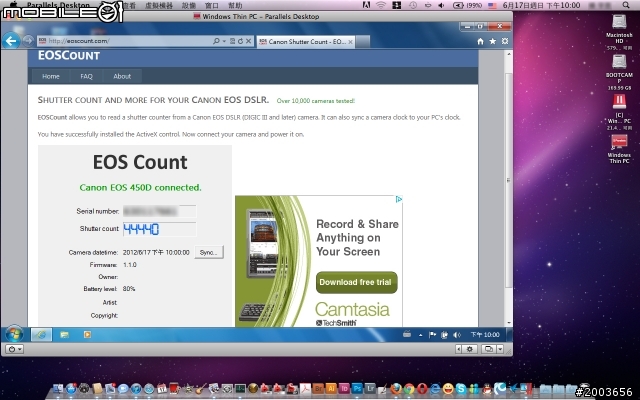
Task: Click the Windows taskbar clock 下午 10:00
Action: pyautogui.click(x=485, y=335)
